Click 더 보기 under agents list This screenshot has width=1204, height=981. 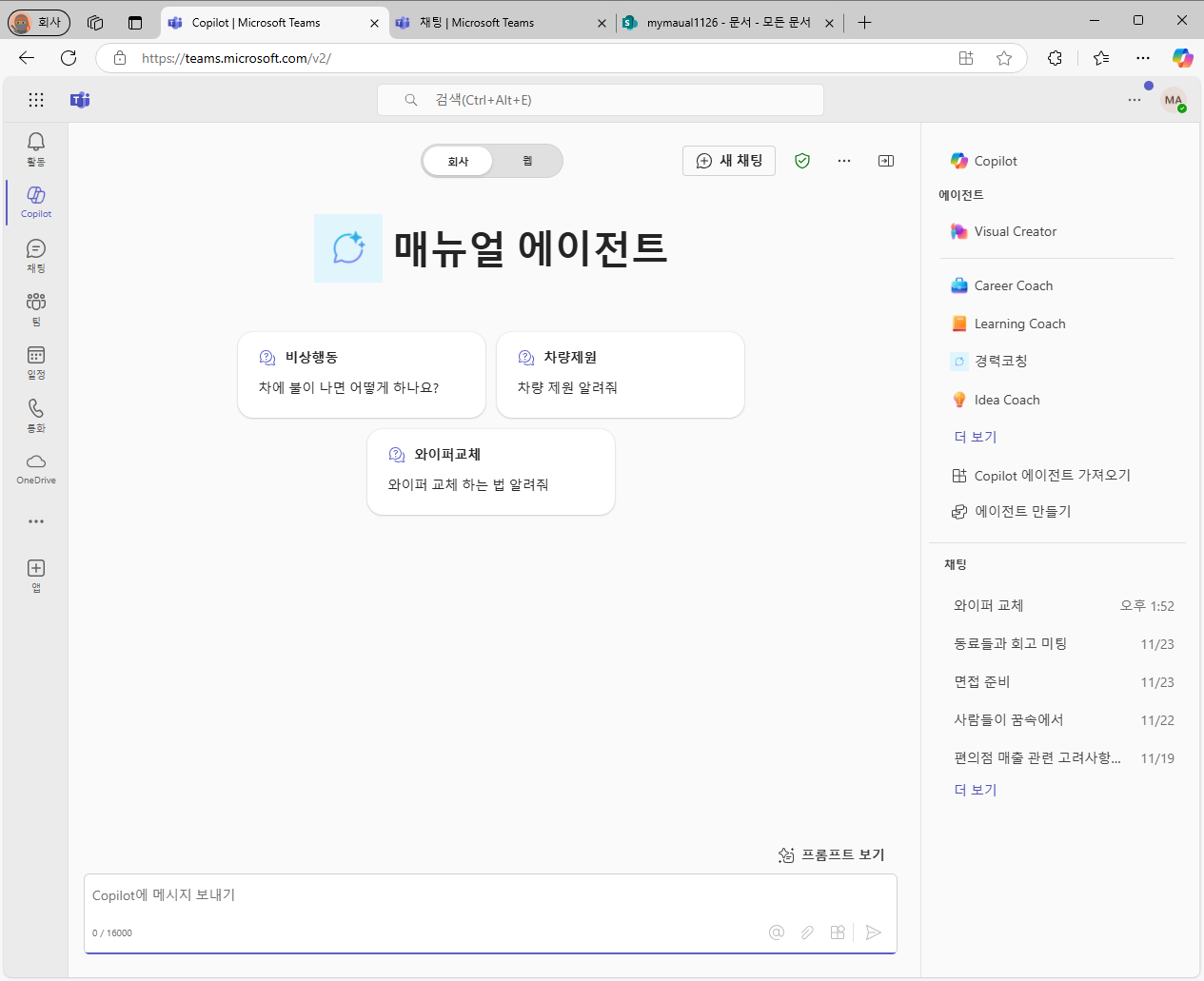click(x=976, y=437)
